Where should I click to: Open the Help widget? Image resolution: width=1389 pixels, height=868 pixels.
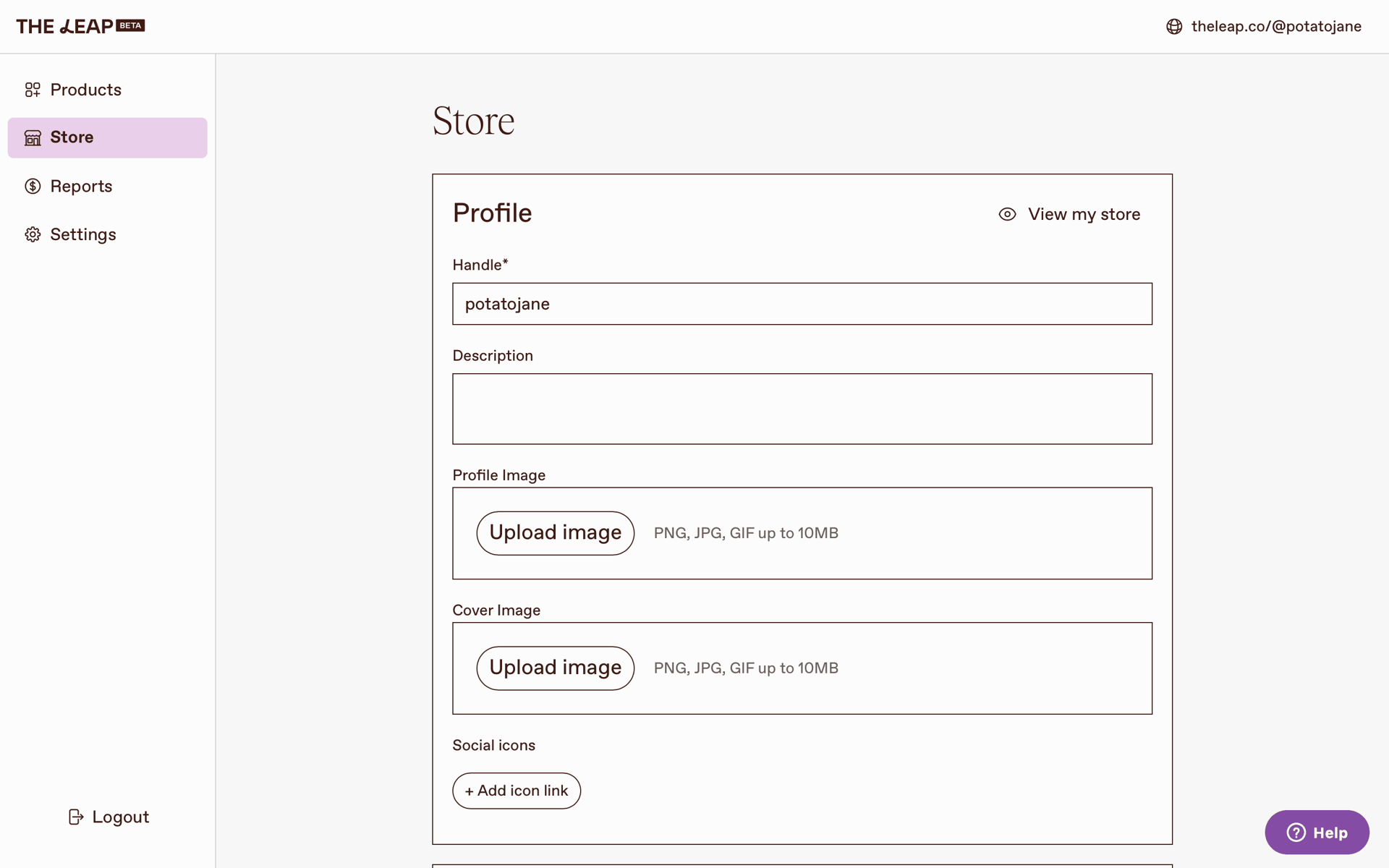tap(1317, 833)
